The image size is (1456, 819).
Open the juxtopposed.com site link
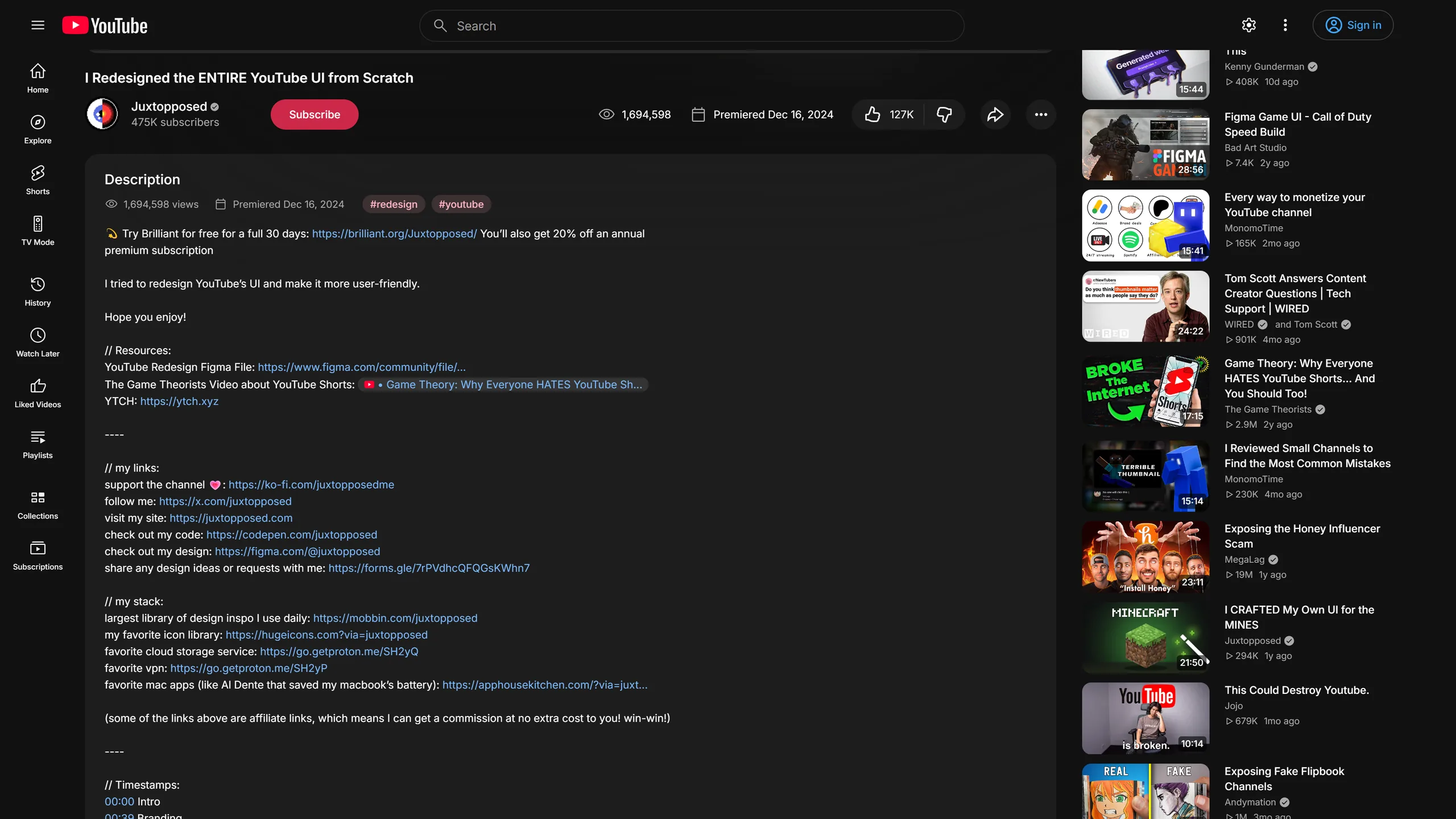[x=231, y=518]
